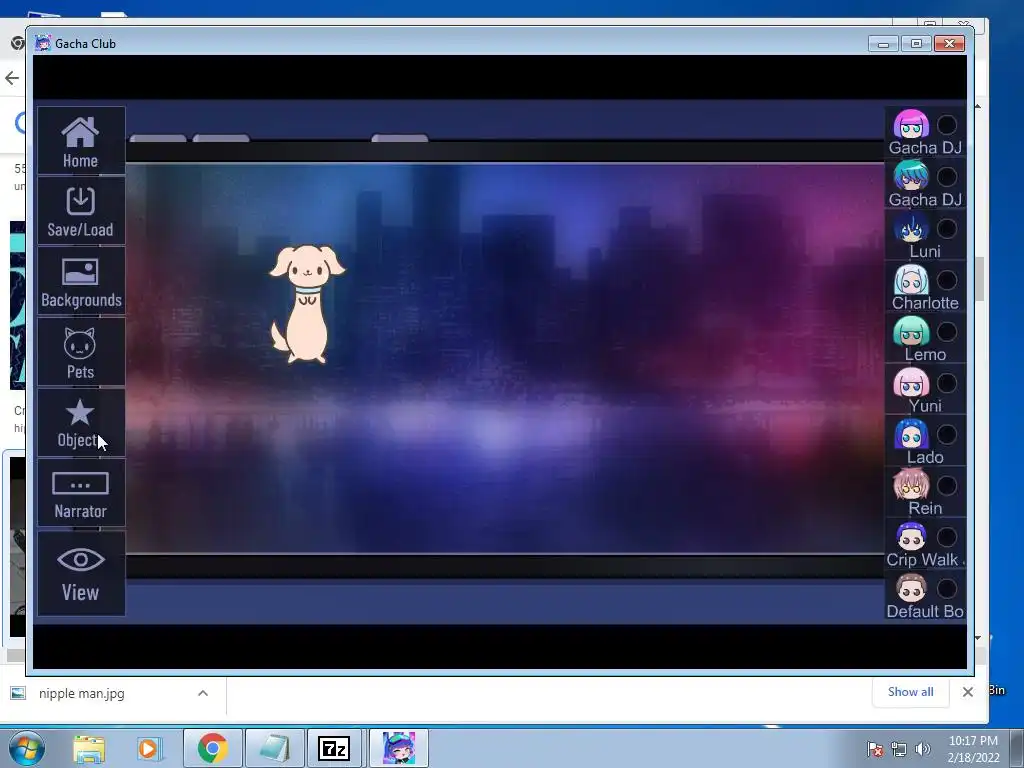
Task: Open the Narrator text option
Action: point(81,493)
